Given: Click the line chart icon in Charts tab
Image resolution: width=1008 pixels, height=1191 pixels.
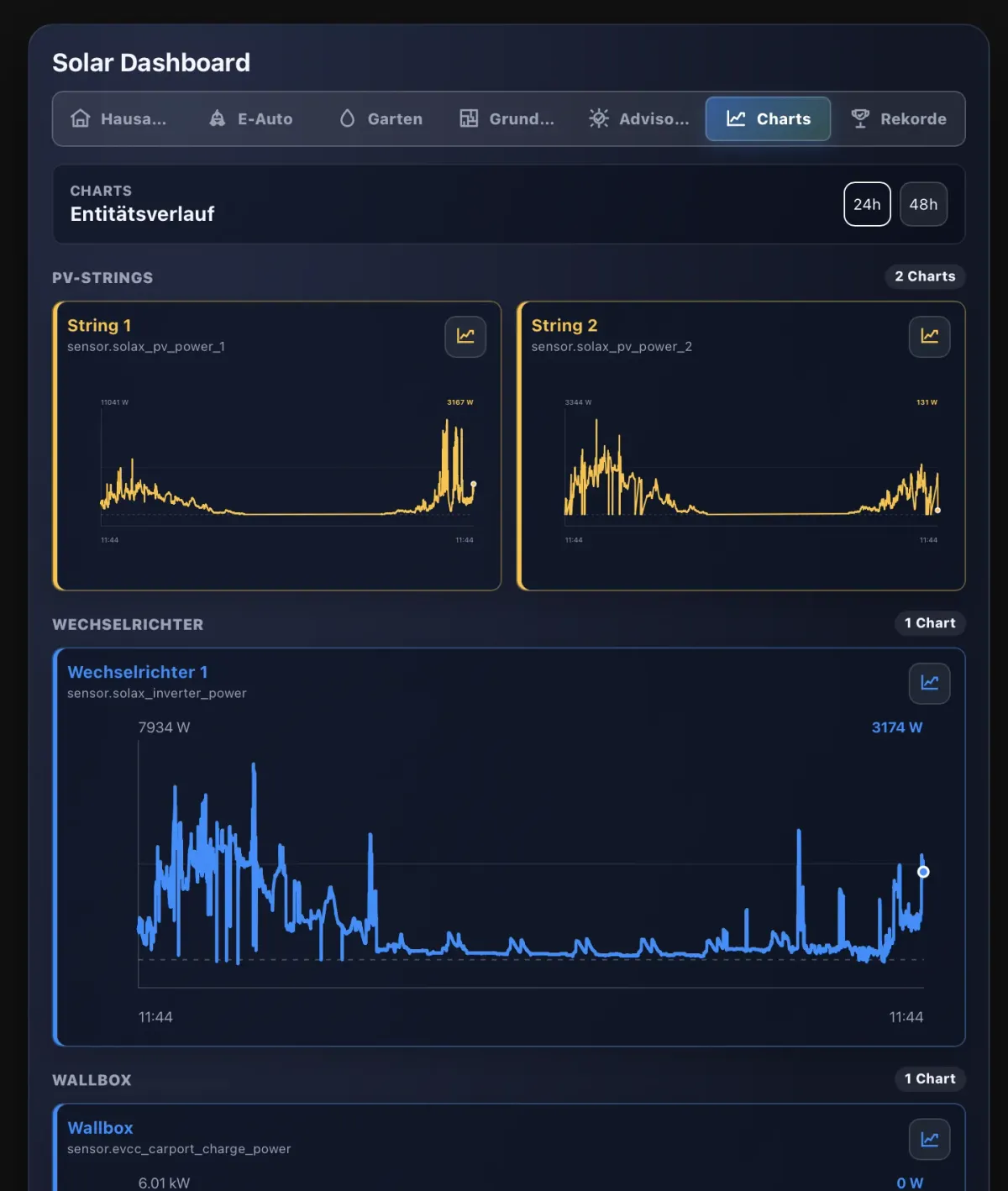Looking at the screenshot, I should point(736,118).
